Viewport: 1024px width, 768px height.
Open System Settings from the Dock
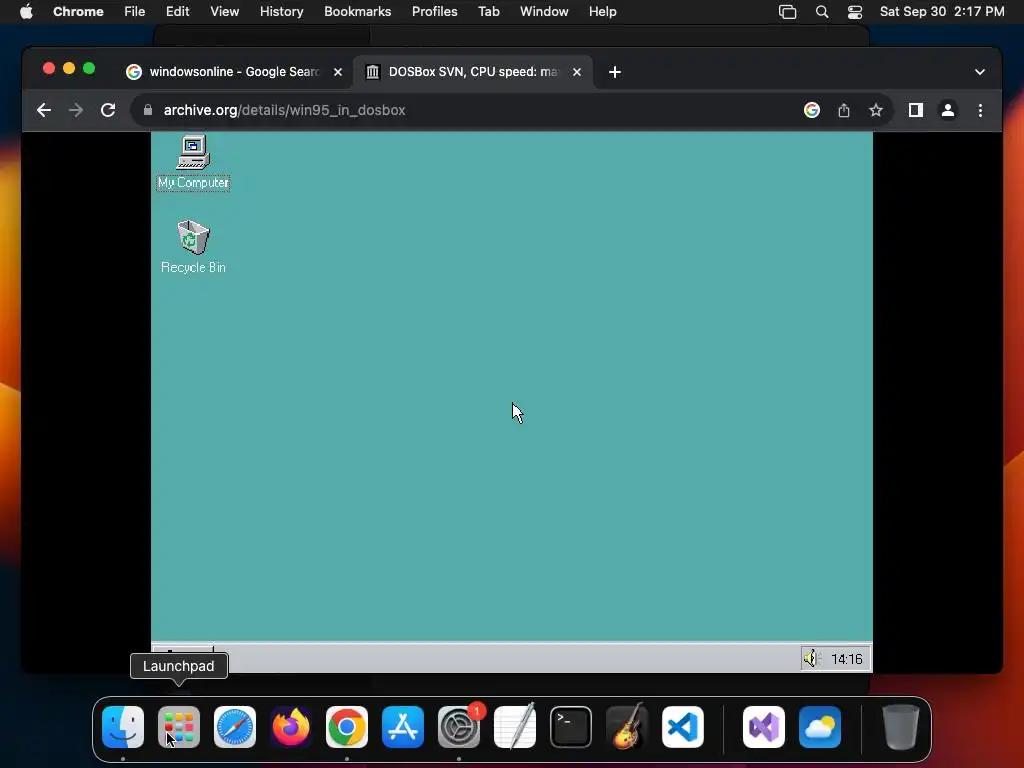click(459, 727)
